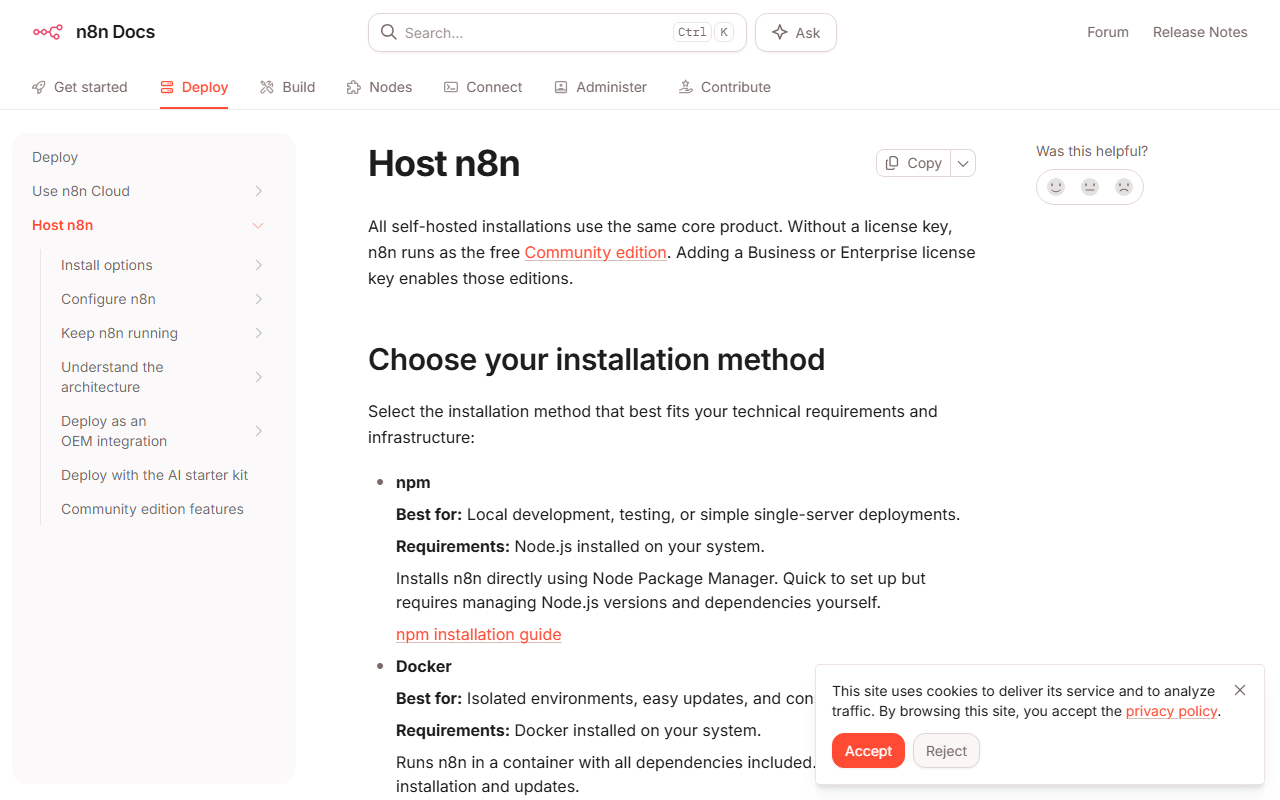The image size is (1280, 800).
Task: Click the tools icon beside Build
Action: (267, 87)
